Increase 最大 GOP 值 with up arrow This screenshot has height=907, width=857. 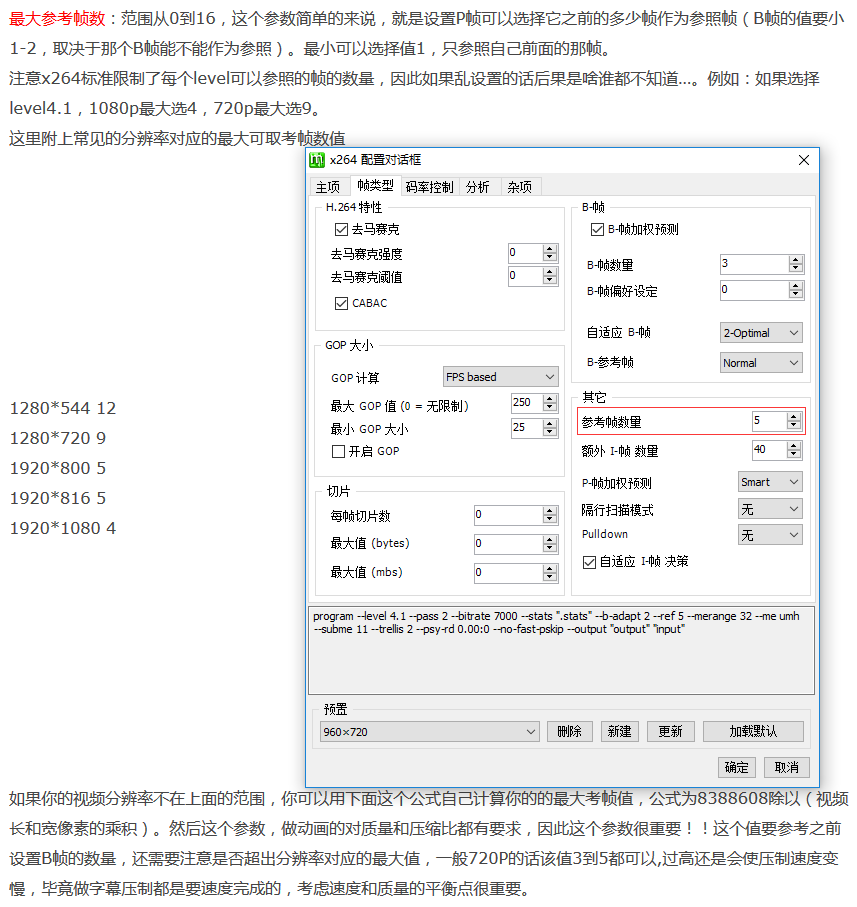551,398
